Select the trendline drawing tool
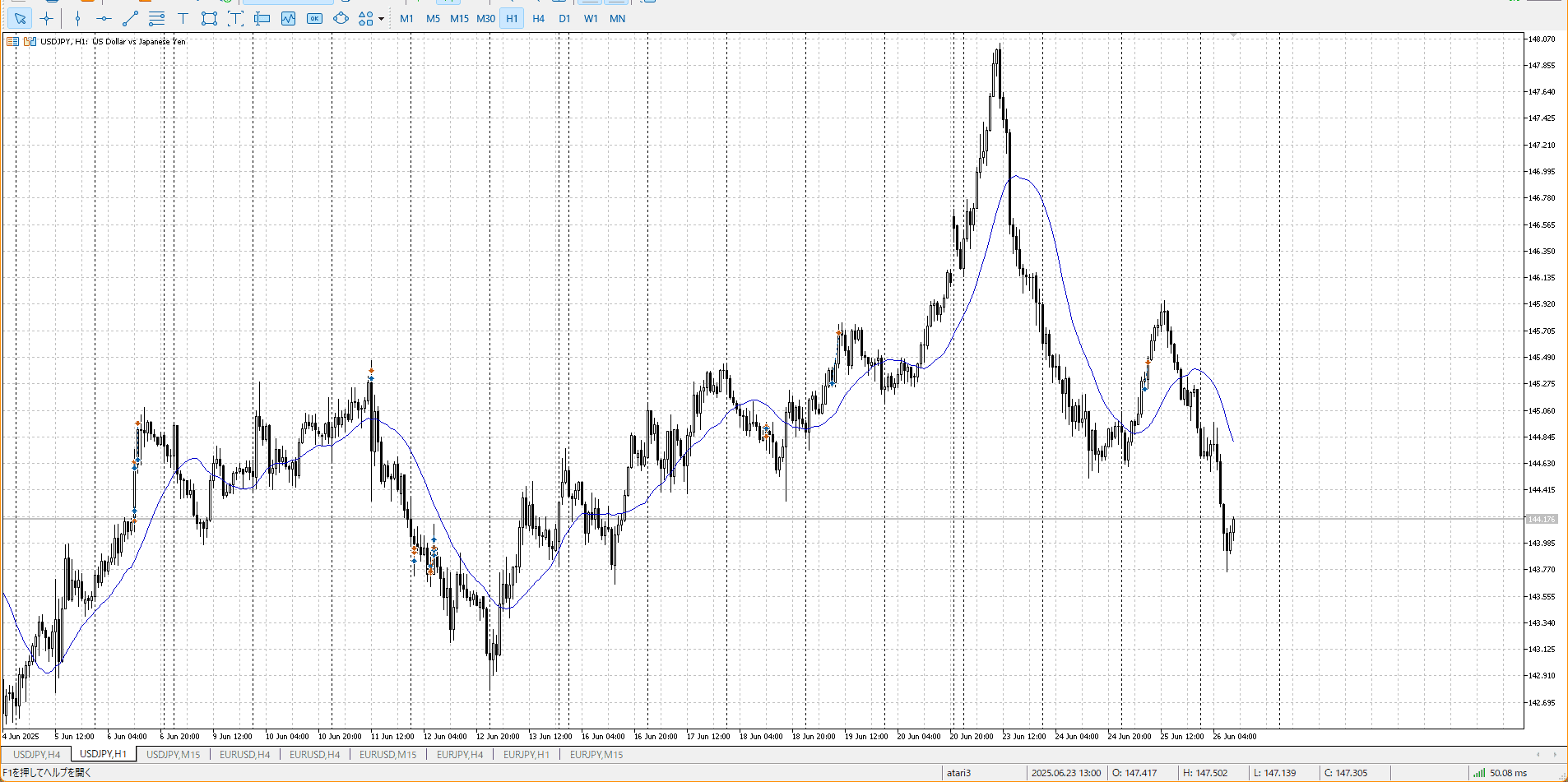Screen dimensions: 1568x782 click(130, 18)
